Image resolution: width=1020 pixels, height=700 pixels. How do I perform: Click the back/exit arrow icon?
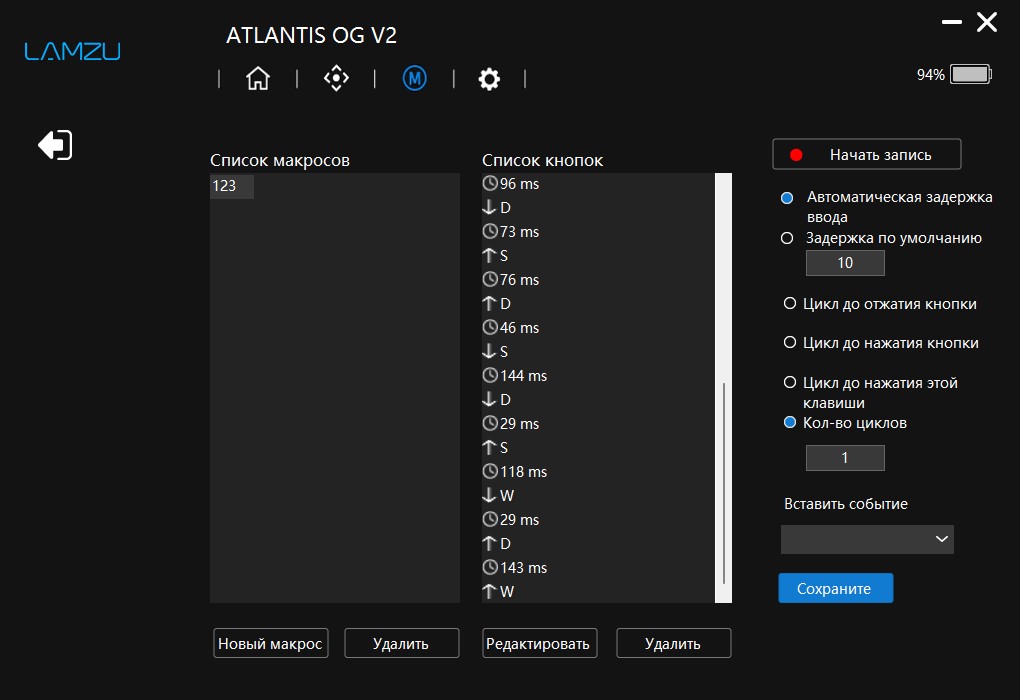(55, 144)
